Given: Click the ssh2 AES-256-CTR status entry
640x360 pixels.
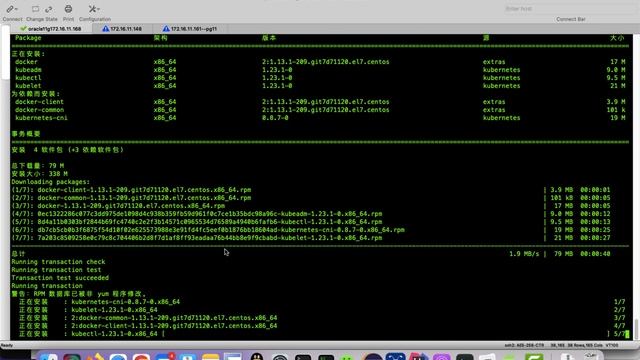Looking at the screenshot, I should [x=524, y=346].
